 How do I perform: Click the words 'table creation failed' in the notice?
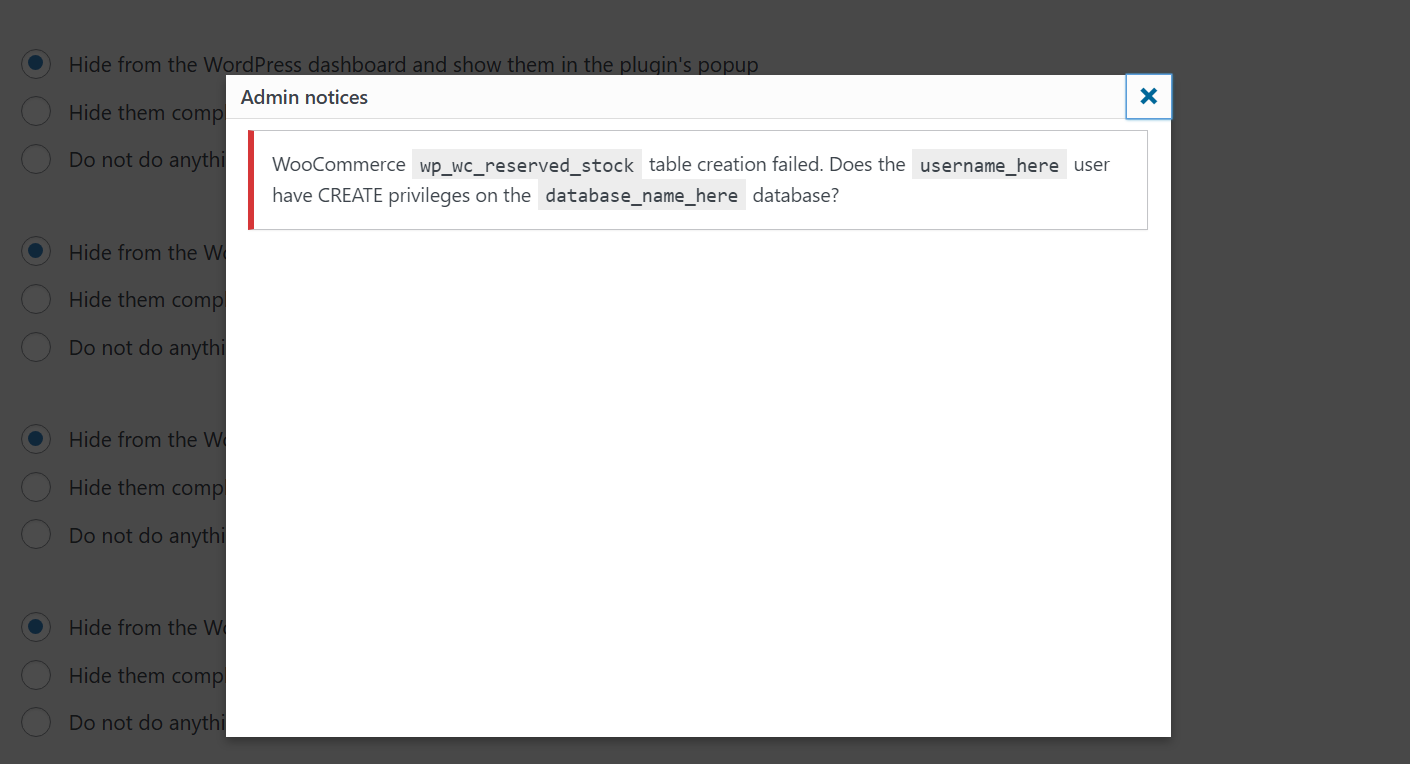tap(735, 164)
